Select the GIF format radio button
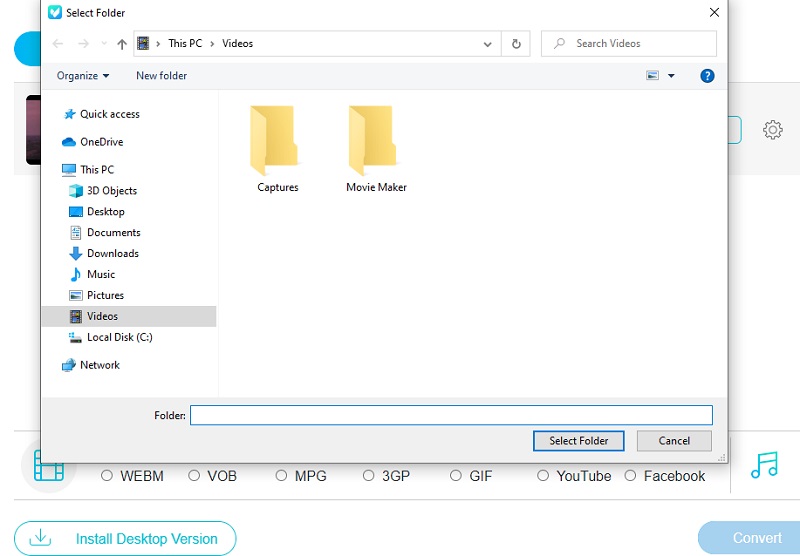This screenshot has height=556, width=800. click(456, 476)
